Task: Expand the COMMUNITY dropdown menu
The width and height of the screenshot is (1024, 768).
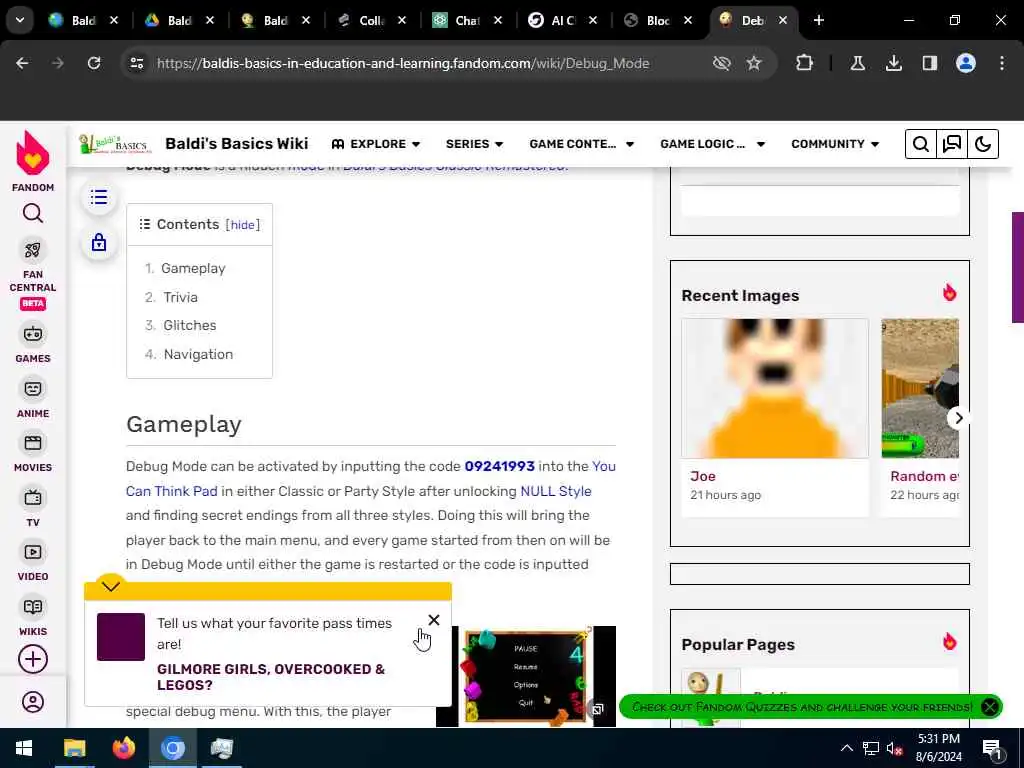Action: coord(835,144)
